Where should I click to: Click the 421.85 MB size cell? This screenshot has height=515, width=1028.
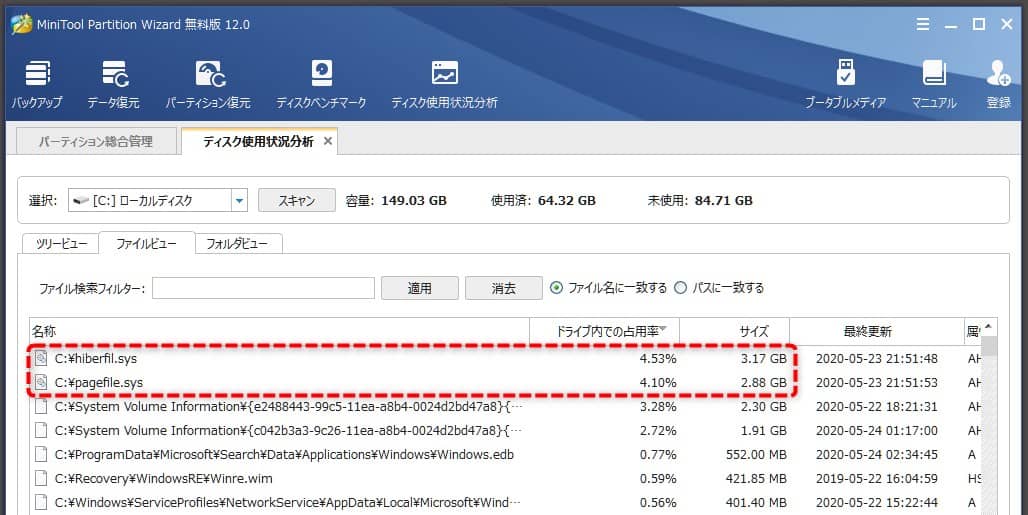click(756, 478)
